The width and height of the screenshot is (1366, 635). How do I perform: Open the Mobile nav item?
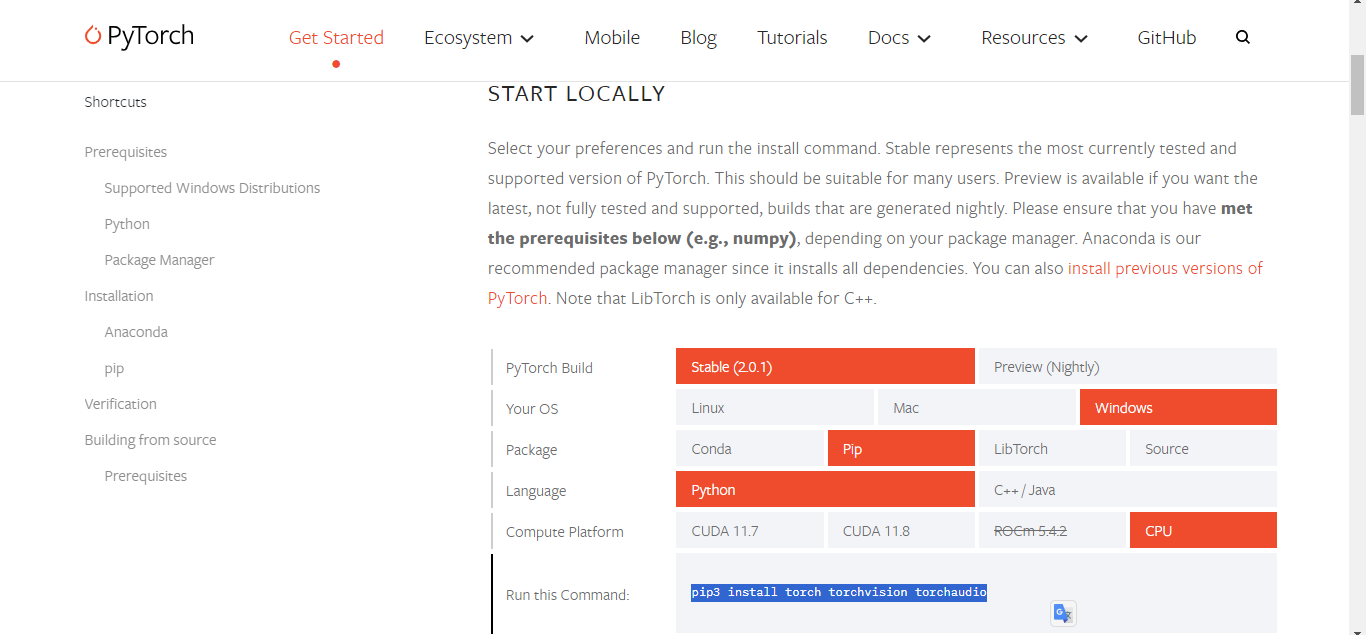tap(612, 37)
